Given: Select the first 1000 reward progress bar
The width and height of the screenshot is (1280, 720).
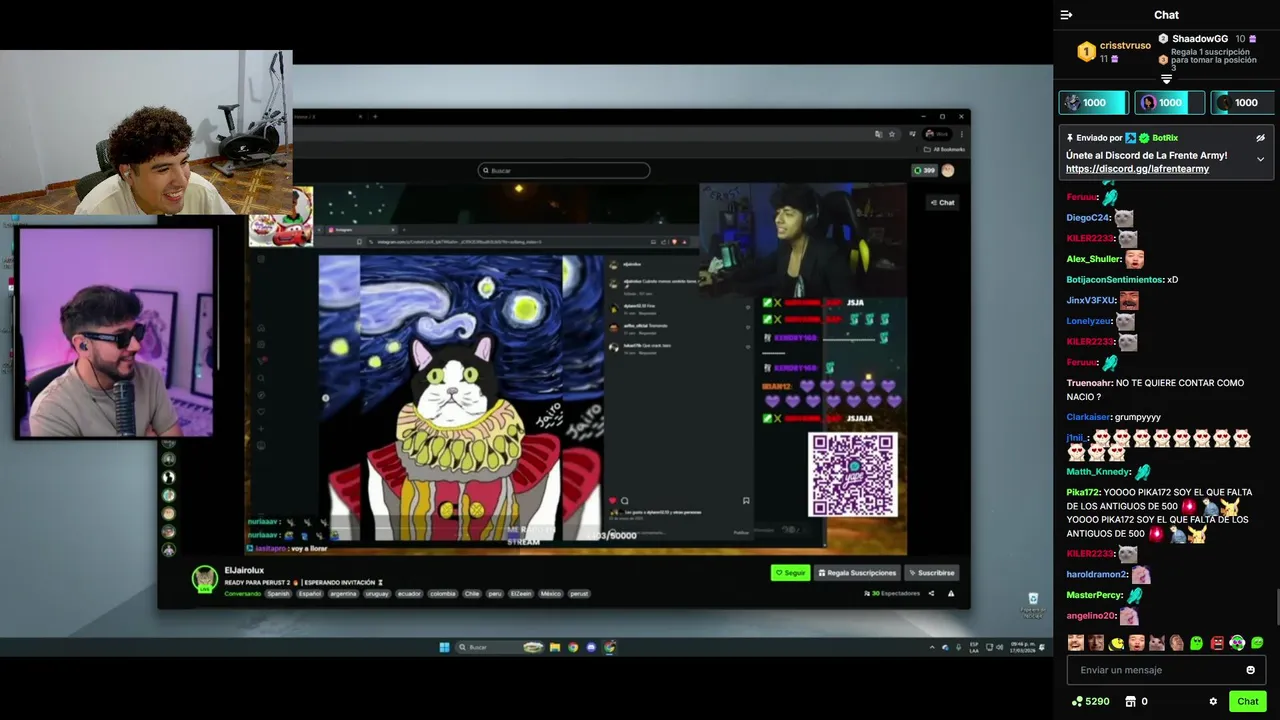Looking at the screenshot, I should (x=1094, y=102).
